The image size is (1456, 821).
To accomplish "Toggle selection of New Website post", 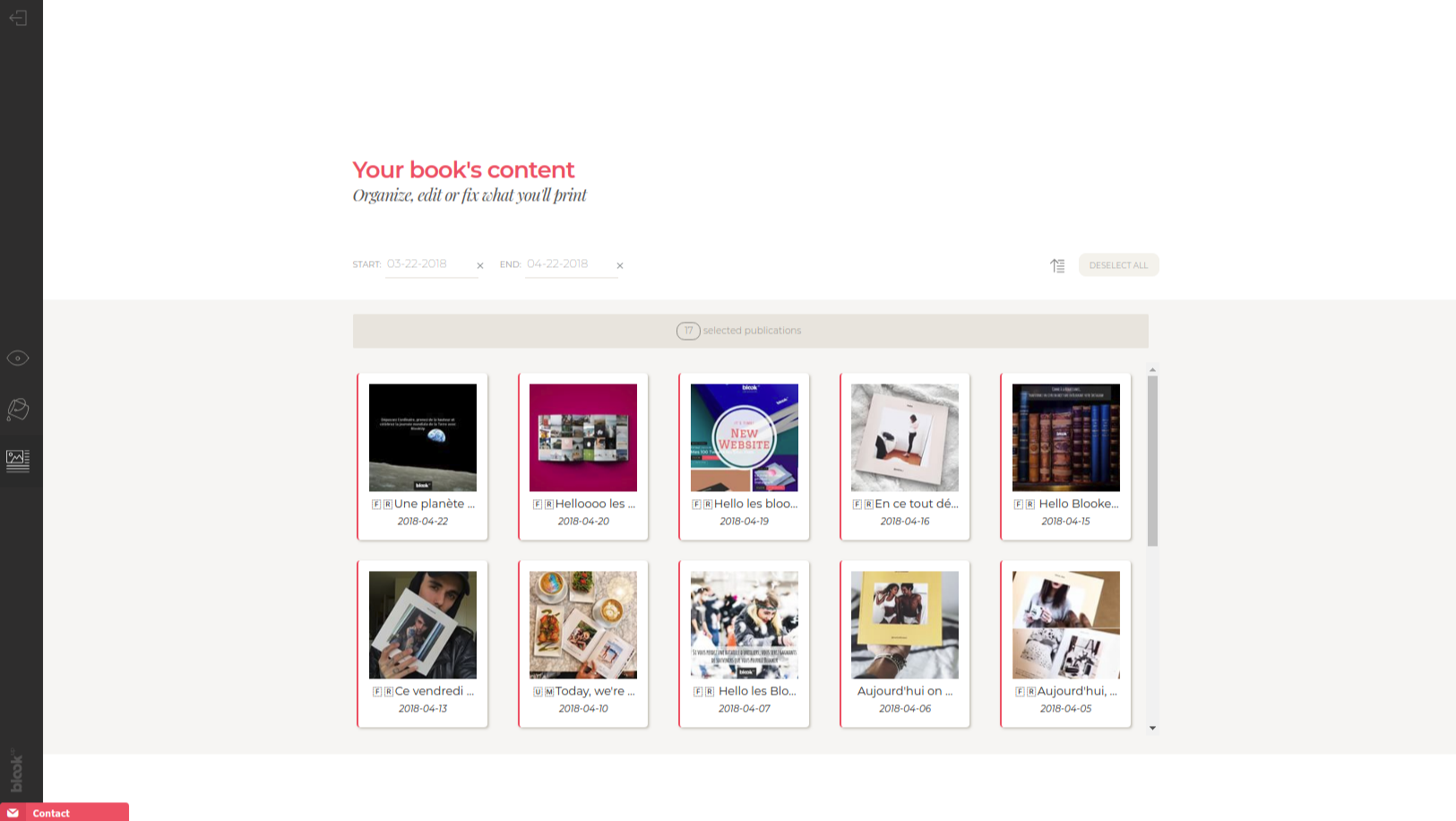I will click(744, 456).
